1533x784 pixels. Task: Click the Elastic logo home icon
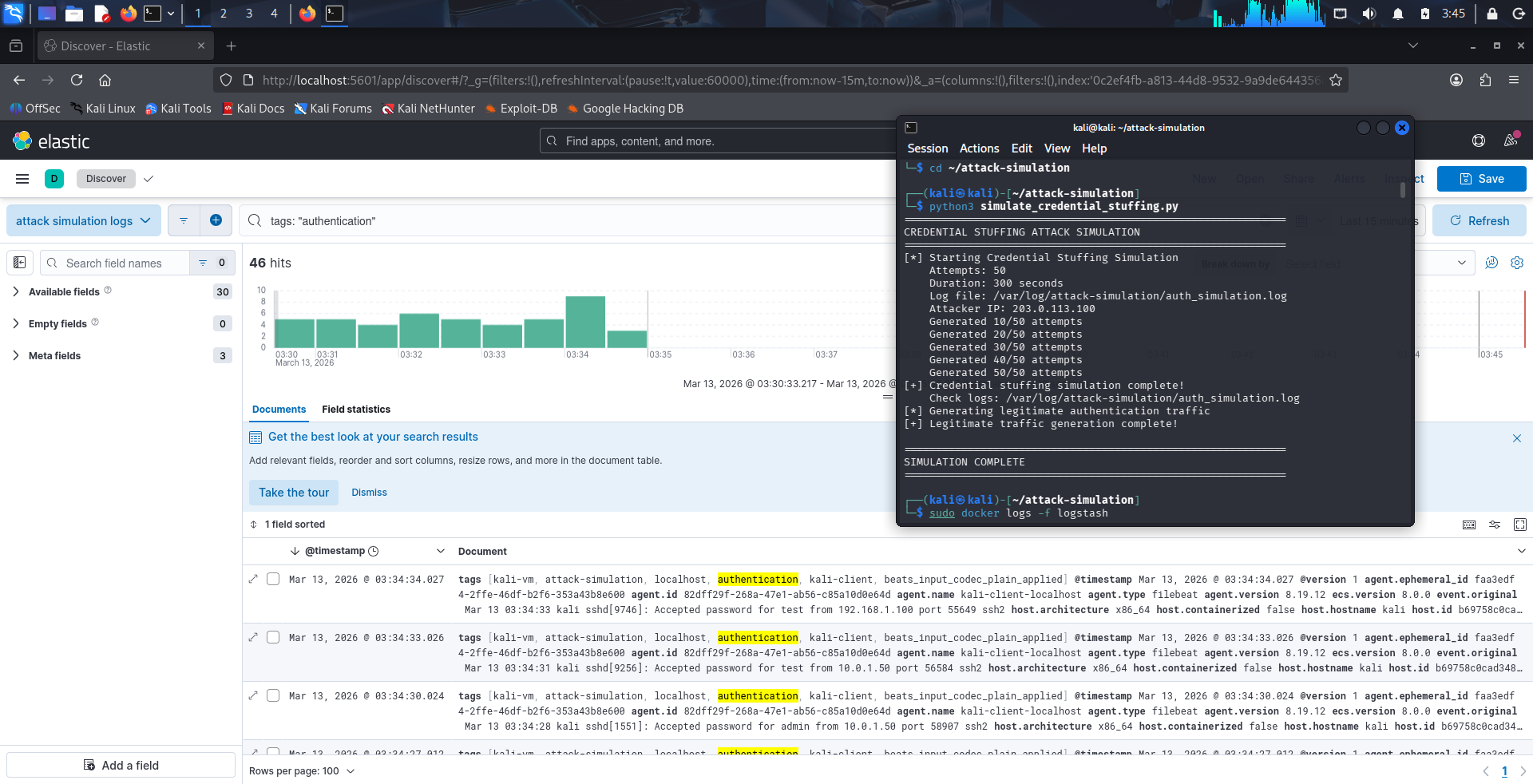tap(22, 141)
